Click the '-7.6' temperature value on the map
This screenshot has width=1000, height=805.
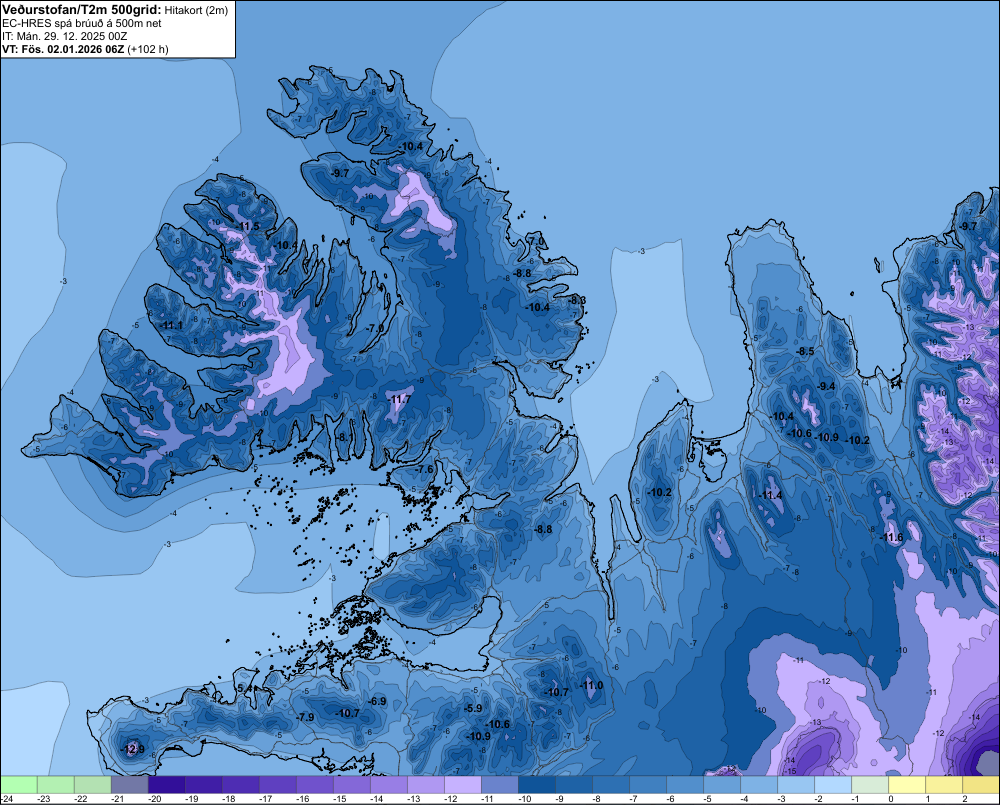pyautogui.click(x=424, y=469)
